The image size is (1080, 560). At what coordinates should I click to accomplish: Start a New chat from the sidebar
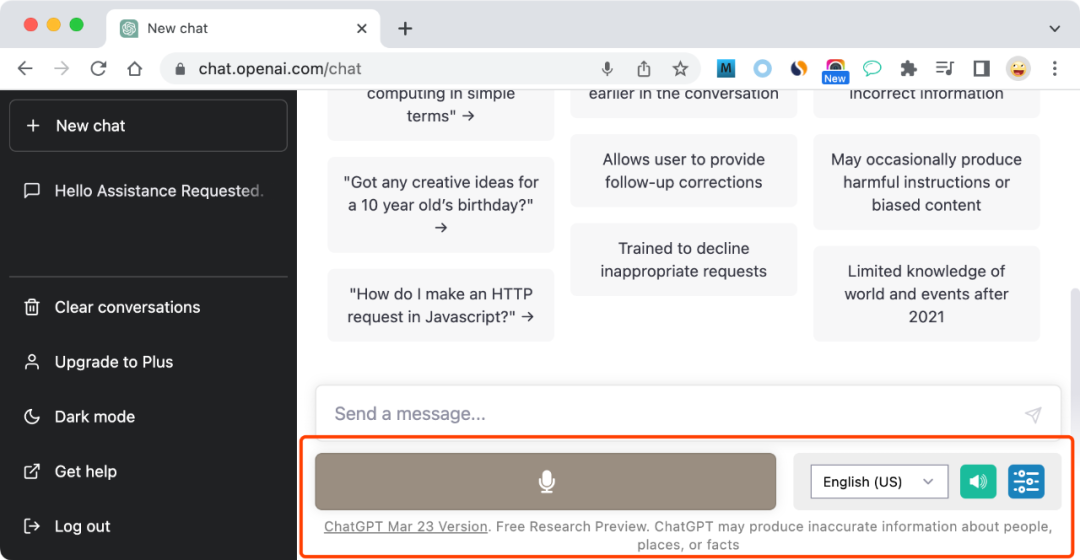[x=148, y=125]
